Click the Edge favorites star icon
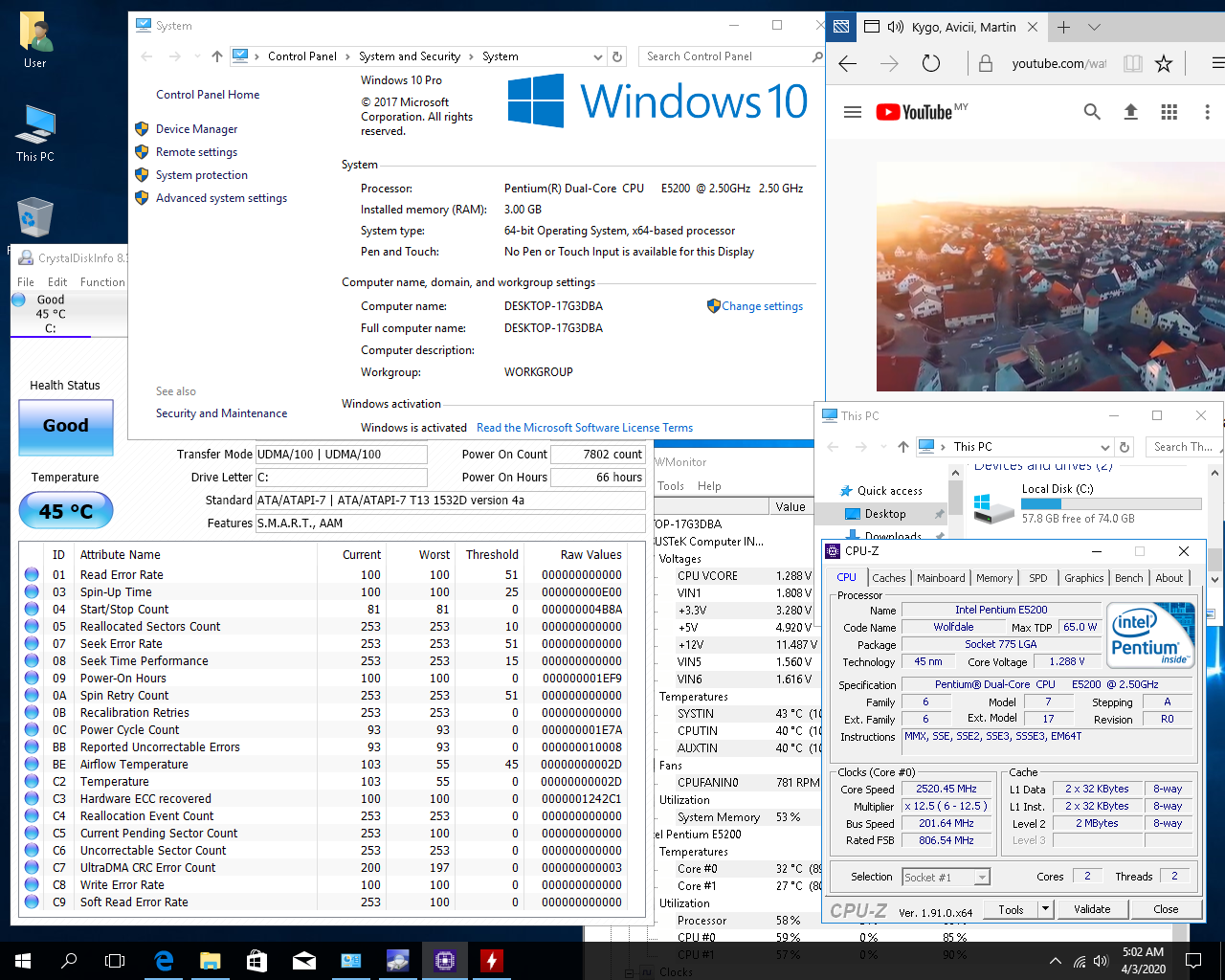Viewport: 1225px width, 980px height. (x=1164, y=64)
